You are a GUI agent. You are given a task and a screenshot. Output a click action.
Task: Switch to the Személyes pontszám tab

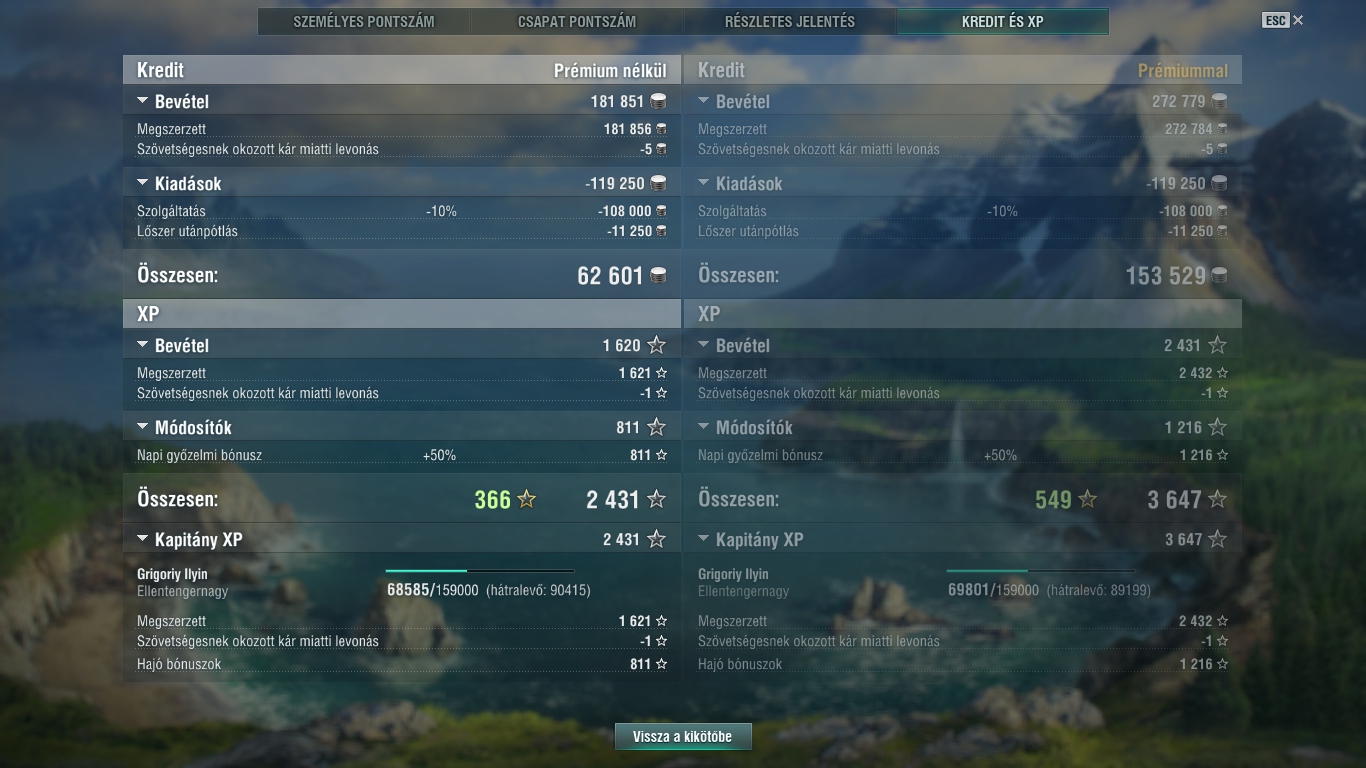point(364,21)
